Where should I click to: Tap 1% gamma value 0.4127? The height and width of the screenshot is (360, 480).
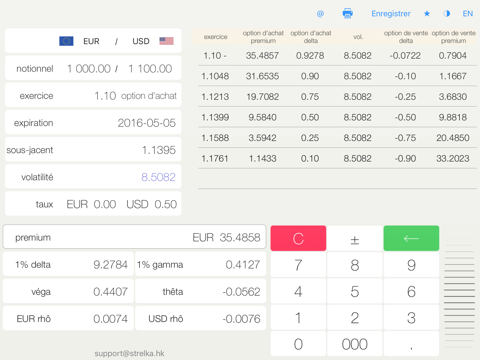click(x=243, y=265)
